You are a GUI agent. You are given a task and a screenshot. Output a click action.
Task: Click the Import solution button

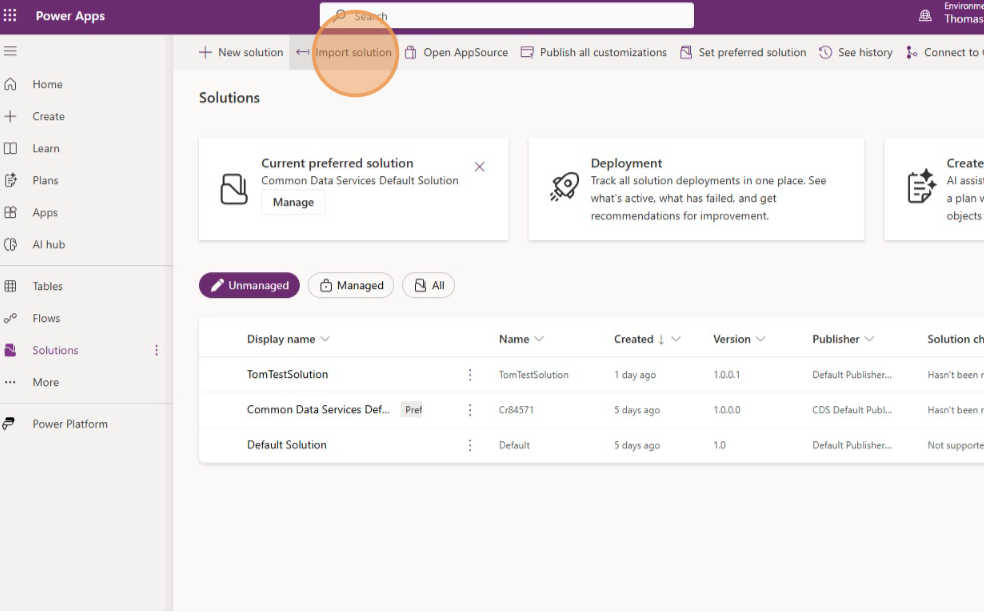point(344,52)
